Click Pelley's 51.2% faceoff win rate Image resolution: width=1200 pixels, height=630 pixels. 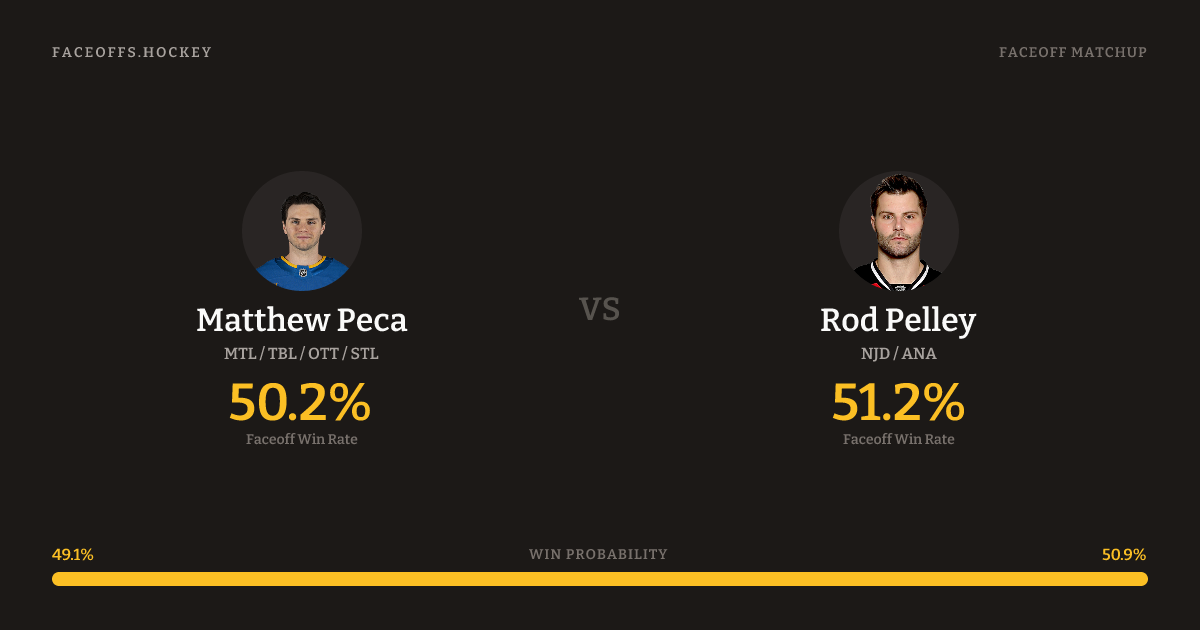coord(898,402)
